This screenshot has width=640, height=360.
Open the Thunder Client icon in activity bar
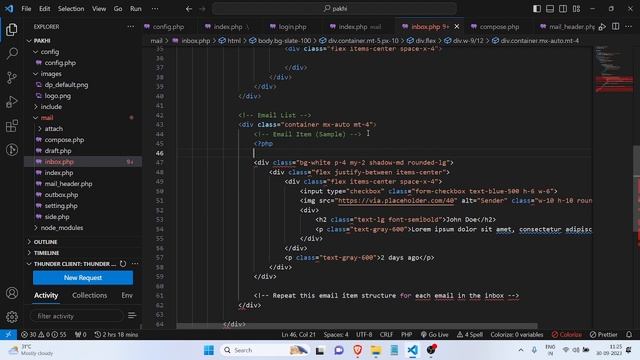tap(12, 150)
